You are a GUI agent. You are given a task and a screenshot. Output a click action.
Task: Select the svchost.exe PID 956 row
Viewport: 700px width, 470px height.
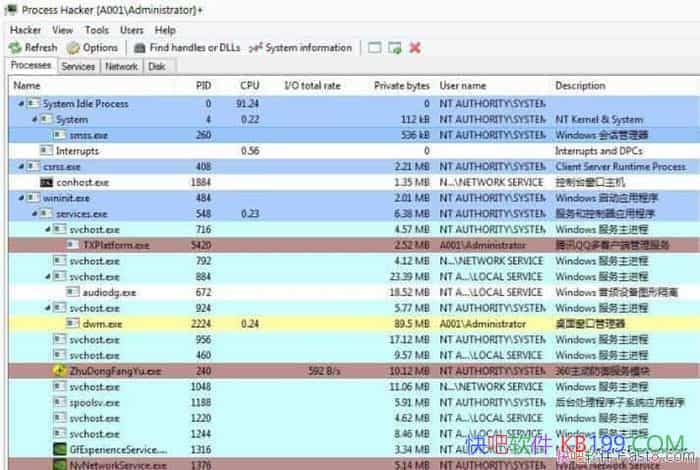pyautogui.click(x=354, y=339)
